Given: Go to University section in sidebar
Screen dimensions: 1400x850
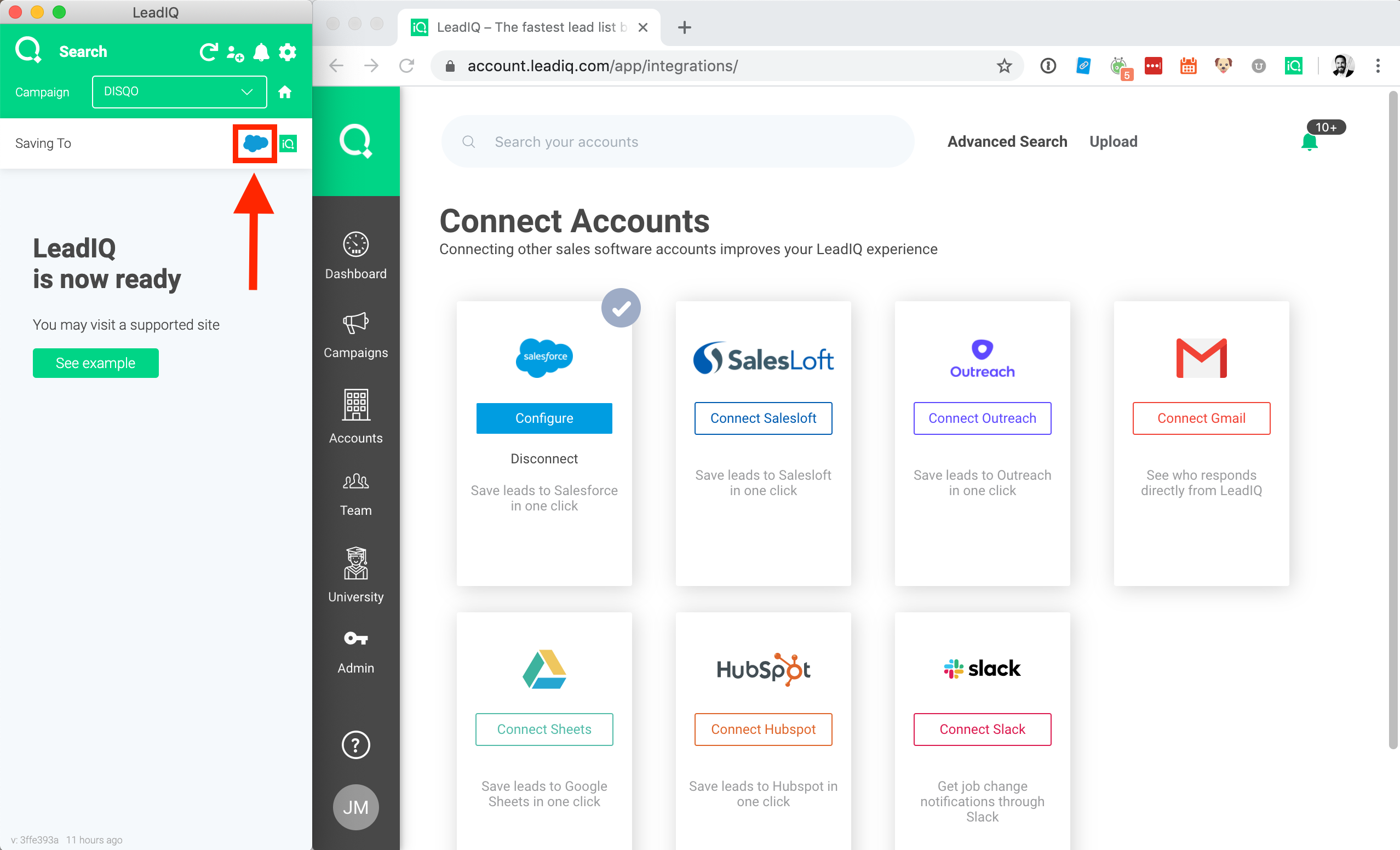Looking at the screenshot, I should (x=355, y=575).
